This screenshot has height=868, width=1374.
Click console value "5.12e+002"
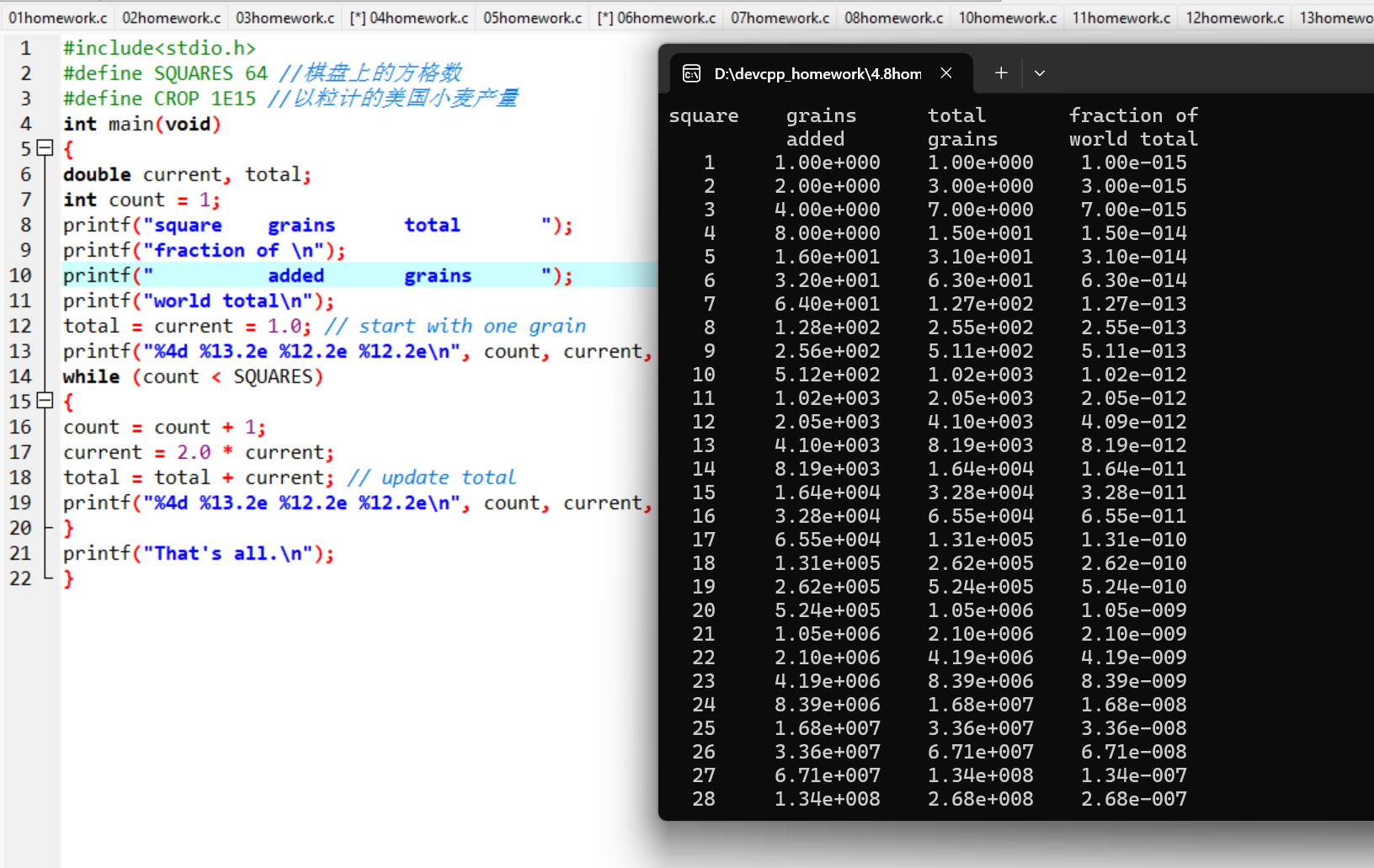828,375
